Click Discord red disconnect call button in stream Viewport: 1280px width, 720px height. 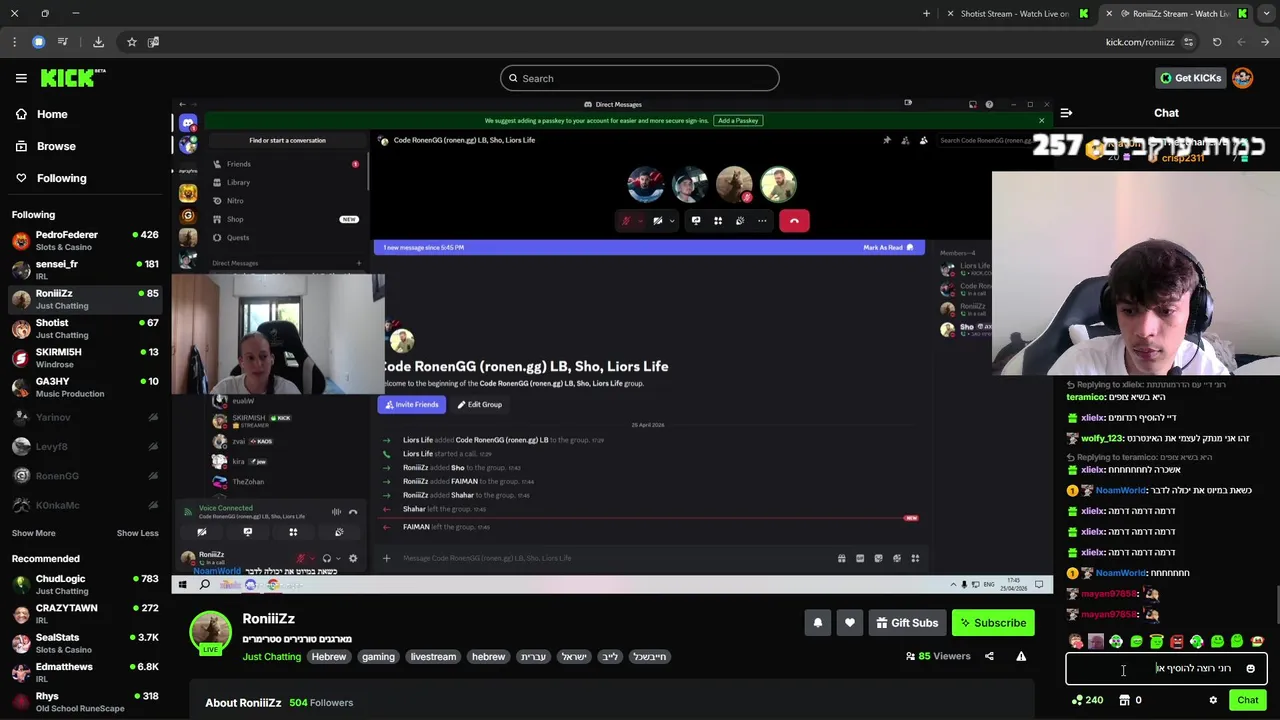pos(794,221)
